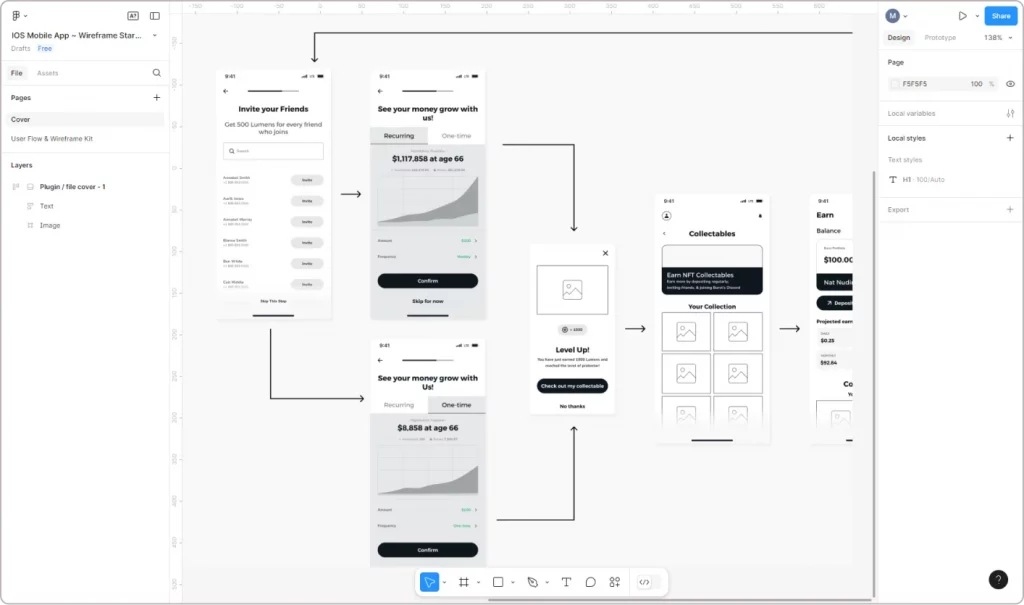Add a new page with plus icon
The width and height of the screenshot is (1024, 605).
[157, 97]
